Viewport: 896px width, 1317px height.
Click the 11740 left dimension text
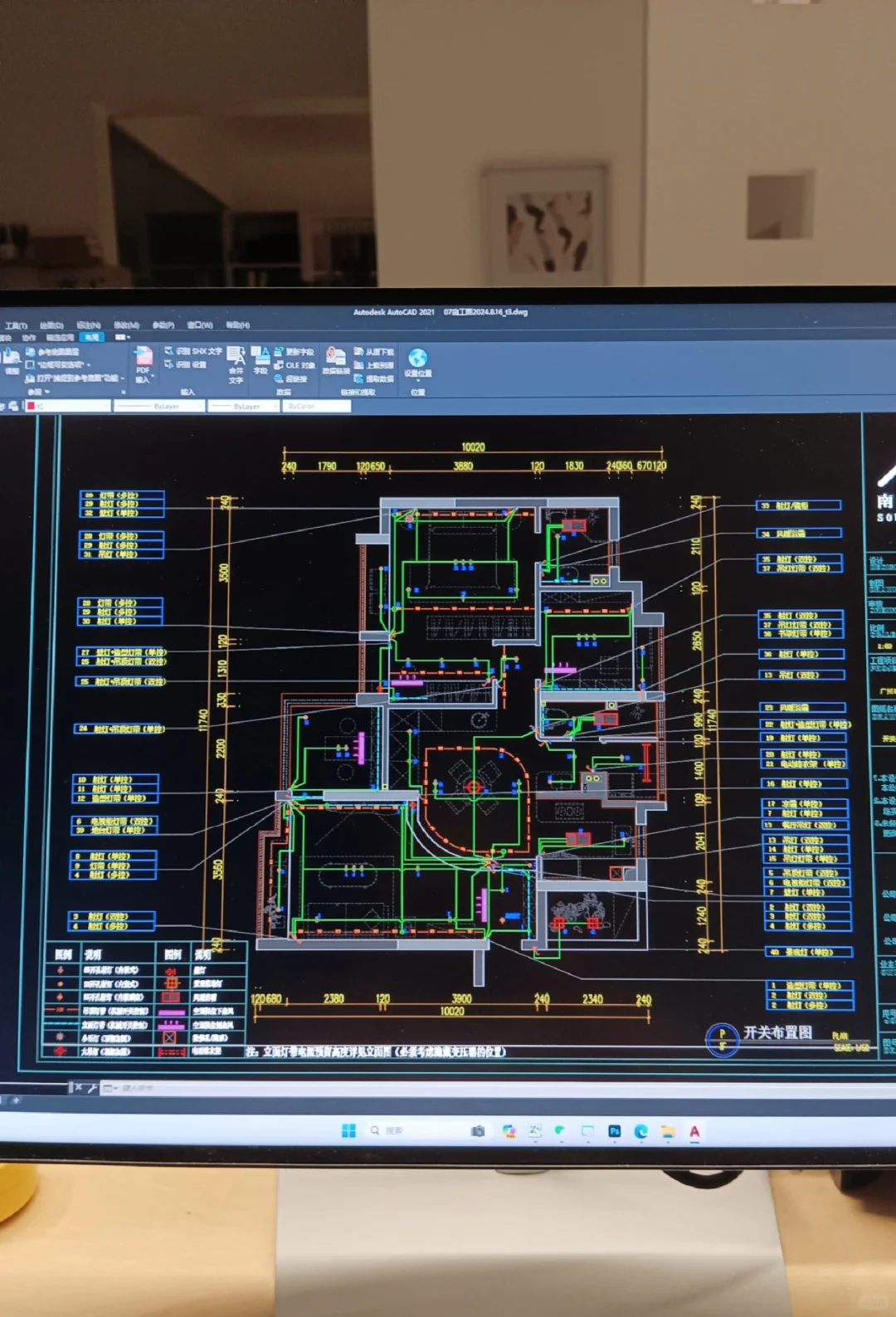coord(202,719)
